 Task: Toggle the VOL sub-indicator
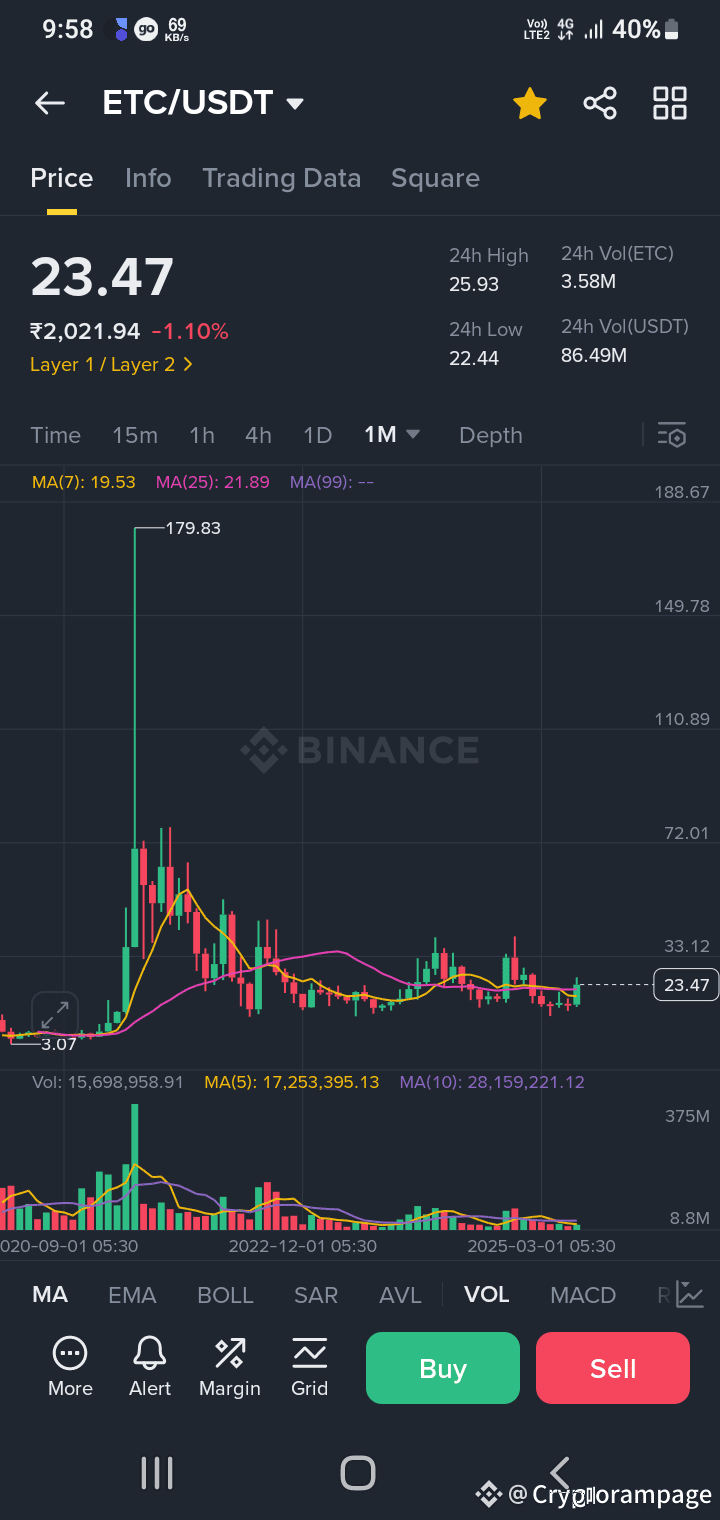(x=487, y=1295)
